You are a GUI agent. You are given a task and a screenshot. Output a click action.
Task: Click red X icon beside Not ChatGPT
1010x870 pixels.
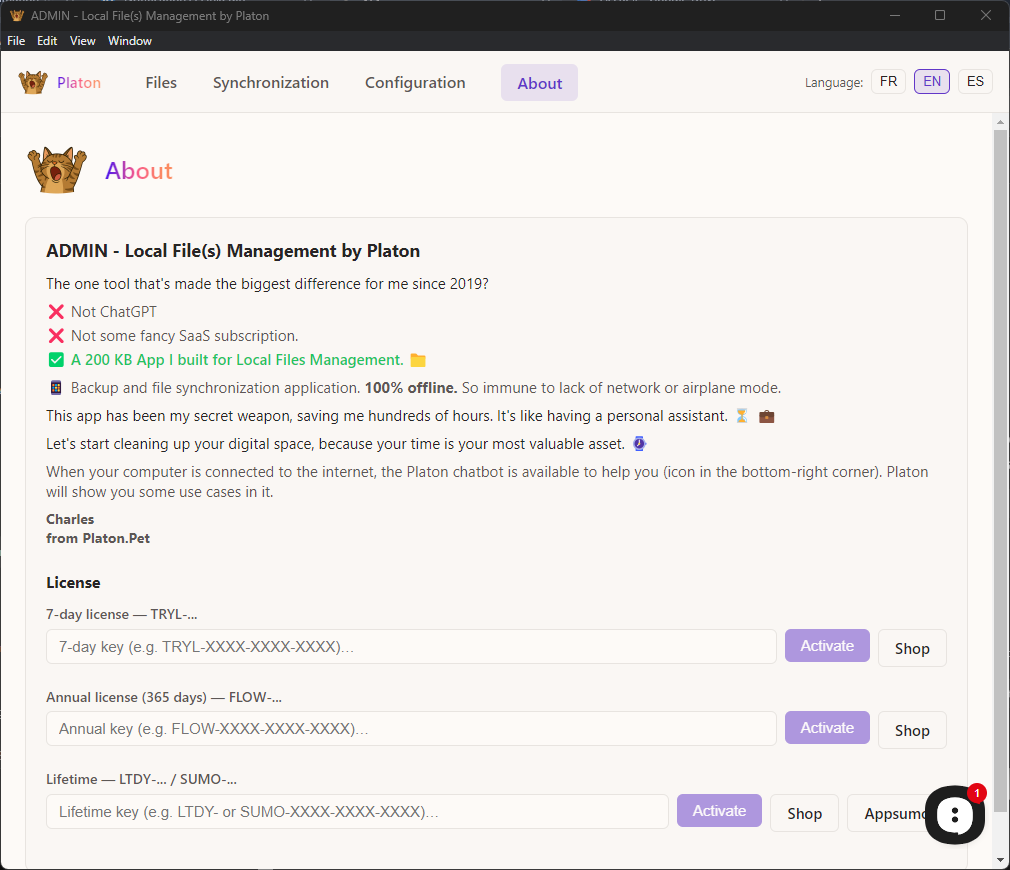pos(56,312)
